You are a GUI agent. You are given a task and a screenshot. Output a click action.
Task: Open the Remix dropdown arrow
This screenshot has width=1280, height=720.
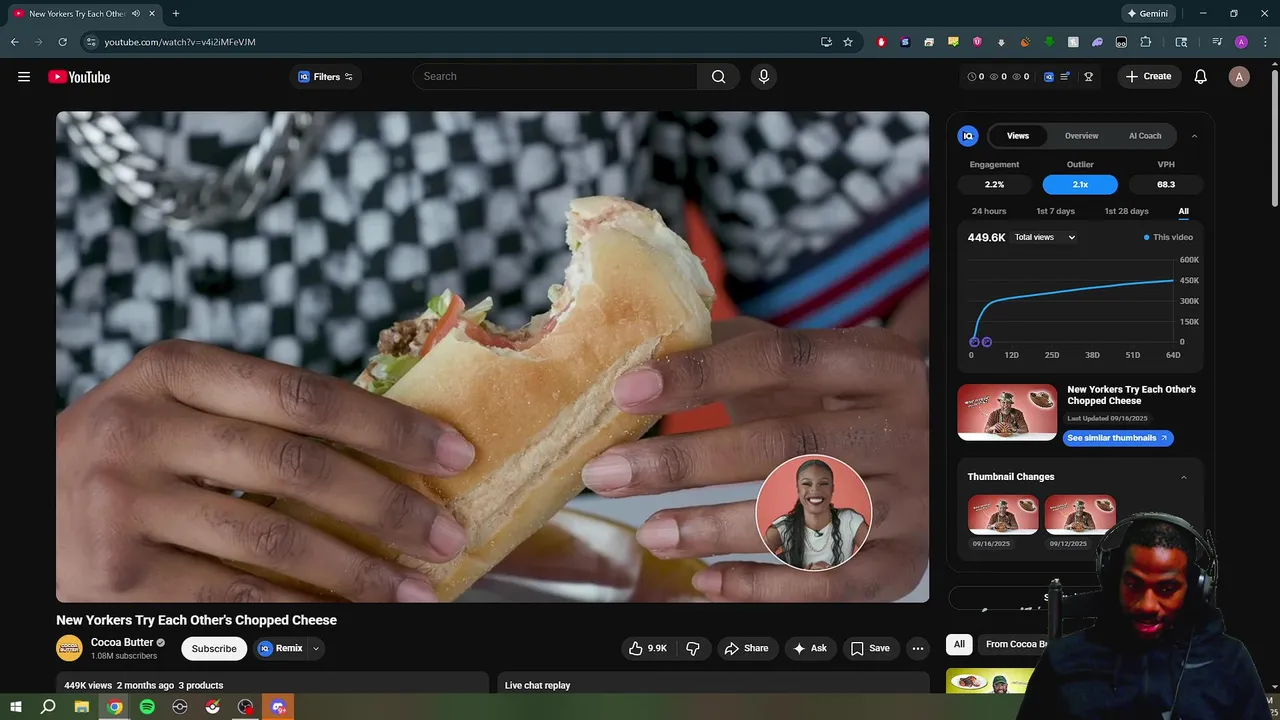pos(315,648)
